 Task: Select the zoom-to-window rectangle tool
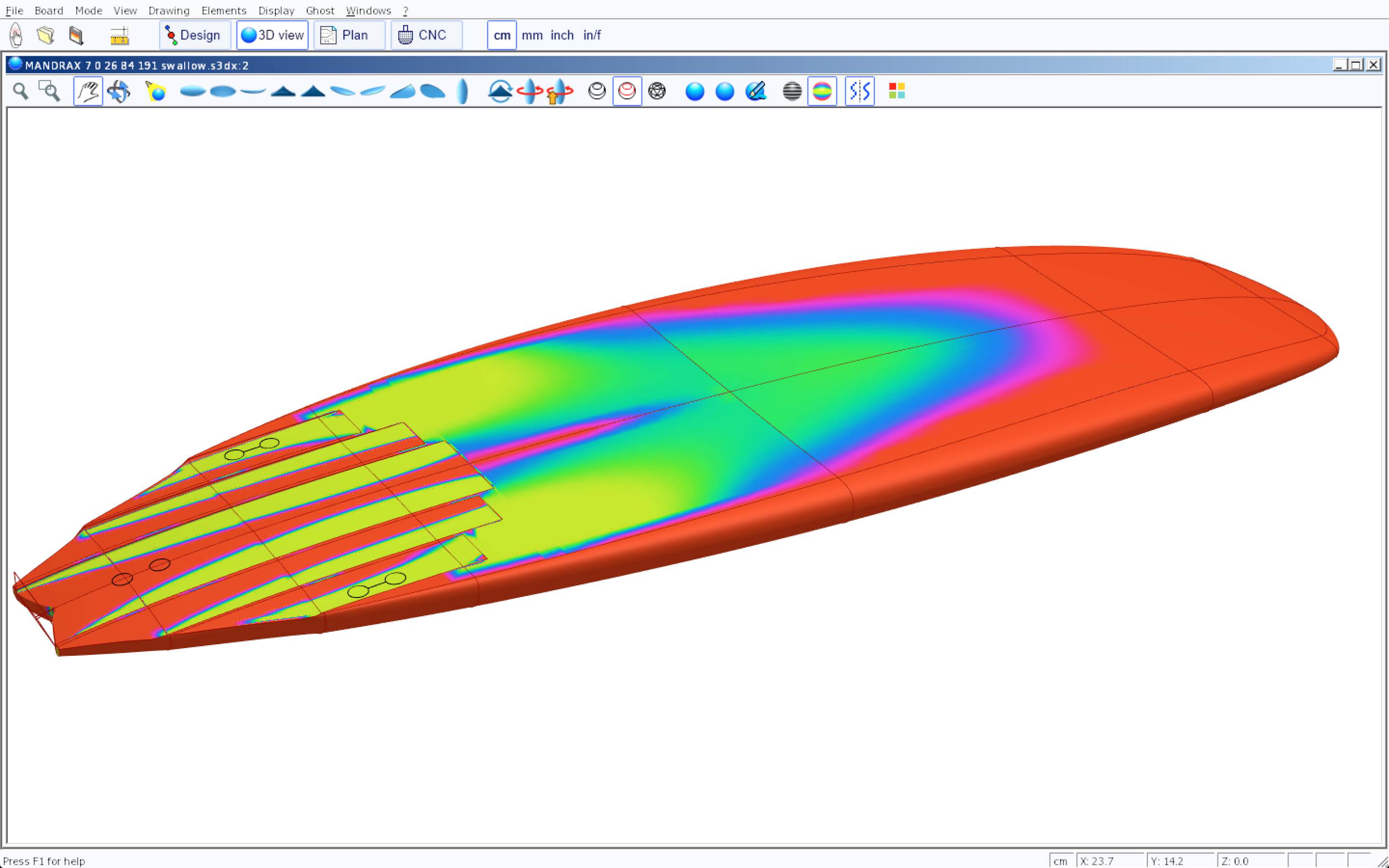click(49, 91)
